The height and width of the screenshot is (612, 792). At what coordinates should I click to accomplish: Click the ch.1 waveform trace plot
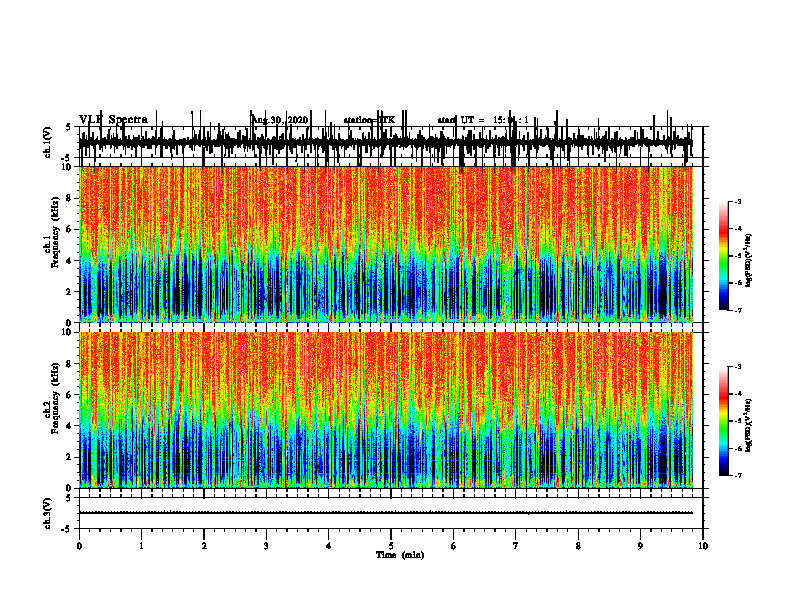(386, 142)
